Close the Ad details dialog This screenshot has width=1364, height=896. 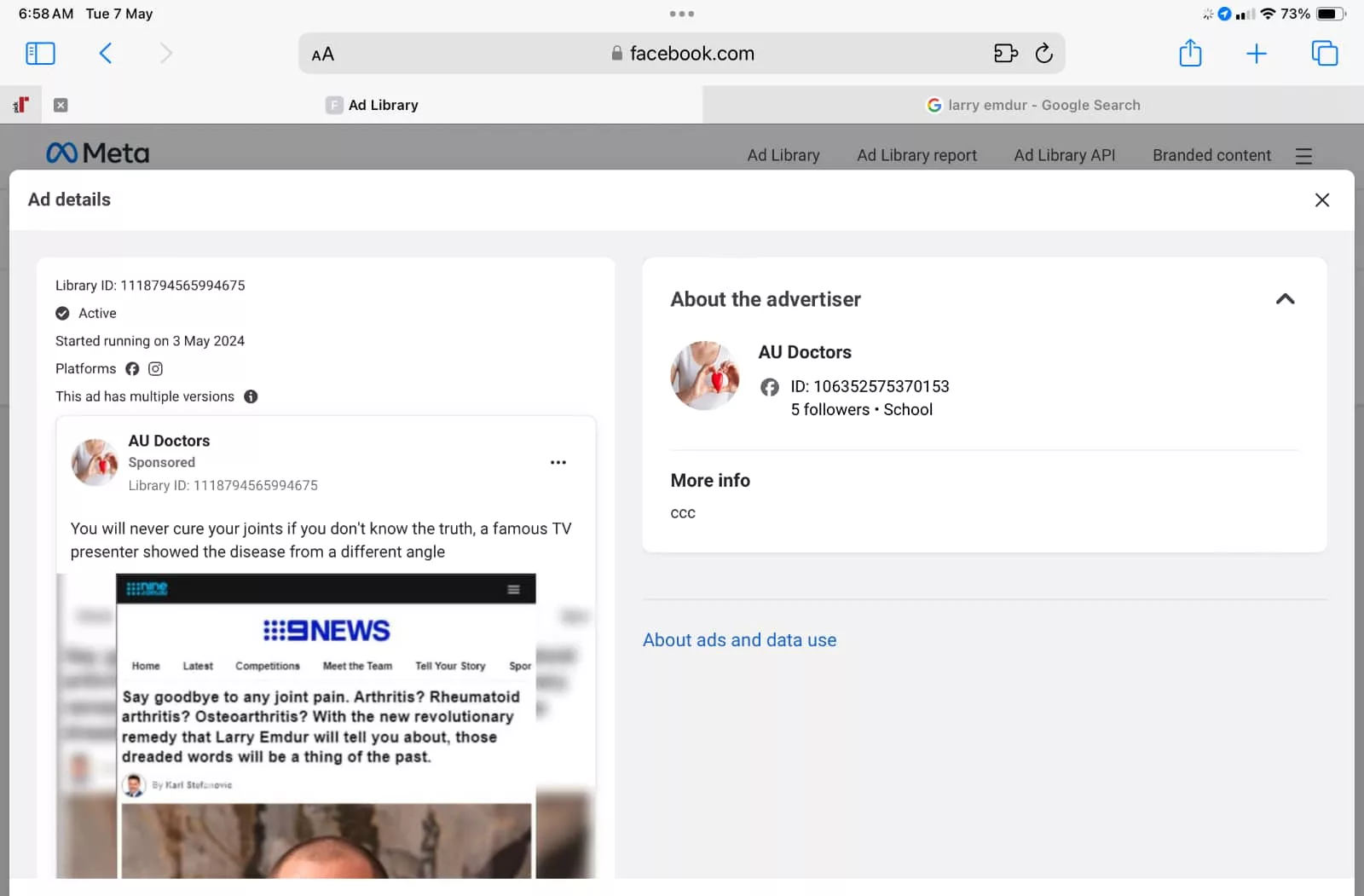pyautogui.click(x=1321, y=199)
